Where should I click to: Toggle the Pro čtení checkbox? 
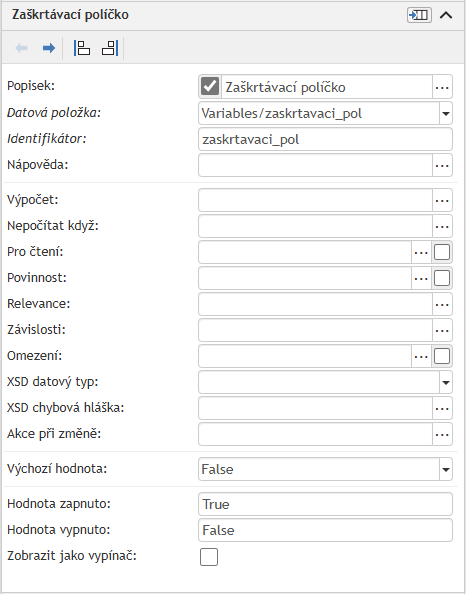point(442,252)
